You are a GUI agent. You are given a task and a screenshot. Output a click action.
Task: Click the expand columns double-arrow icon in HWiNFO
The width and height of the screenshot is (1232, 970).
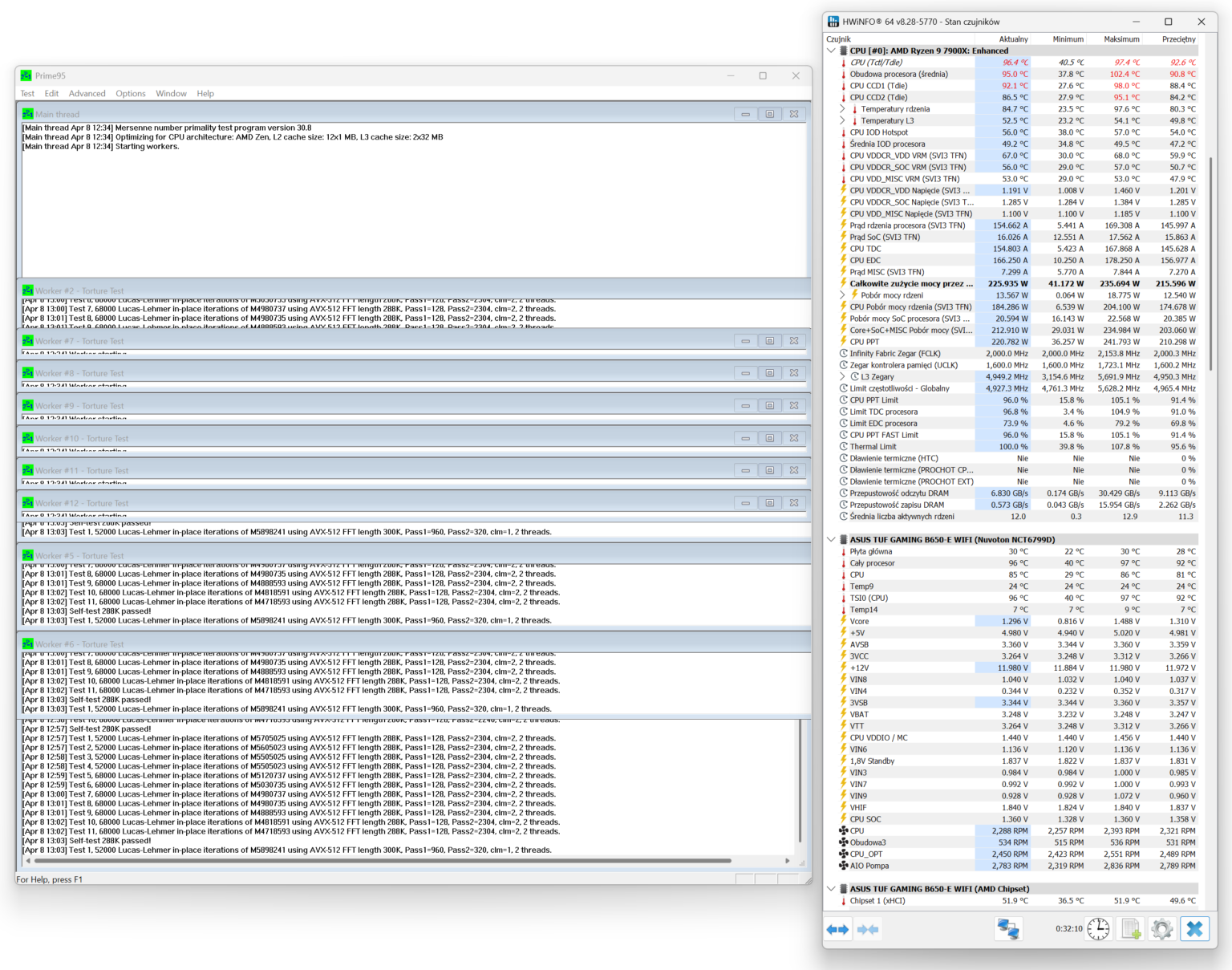coord(837,929)
